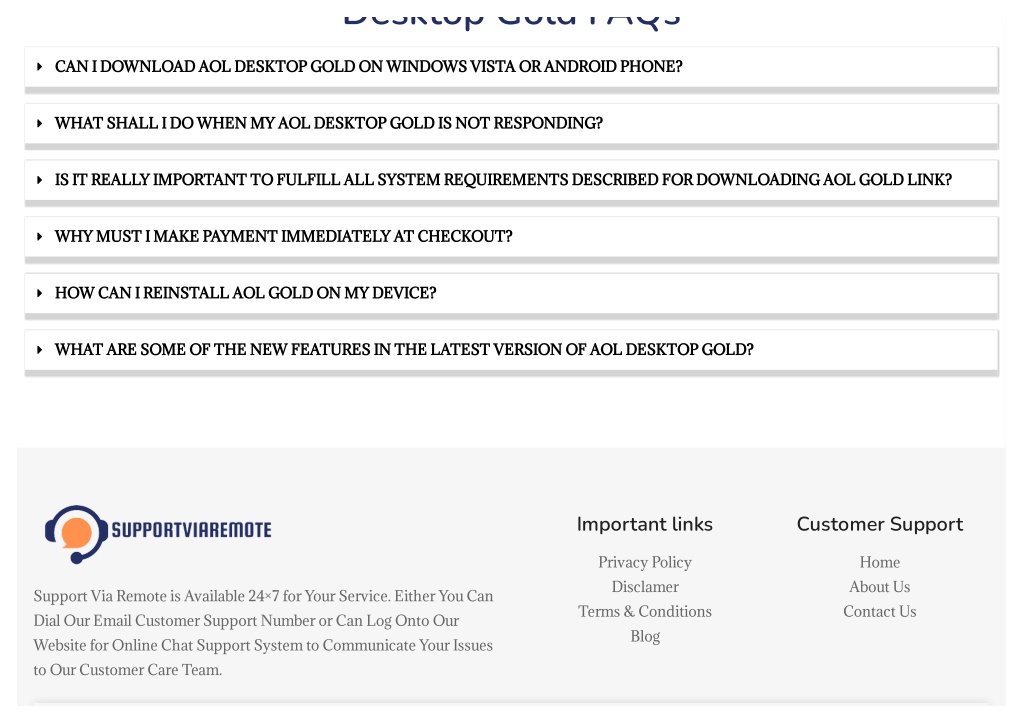
Task: Go to Home in Customer Support
Action: 879,562
